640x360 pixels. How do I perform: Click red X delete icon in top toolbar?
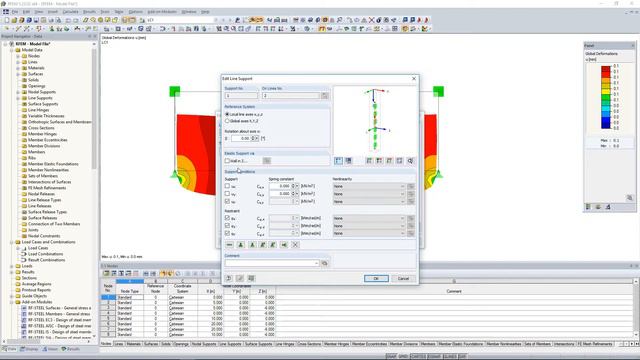pyautogui.click(x=371, y=20)
